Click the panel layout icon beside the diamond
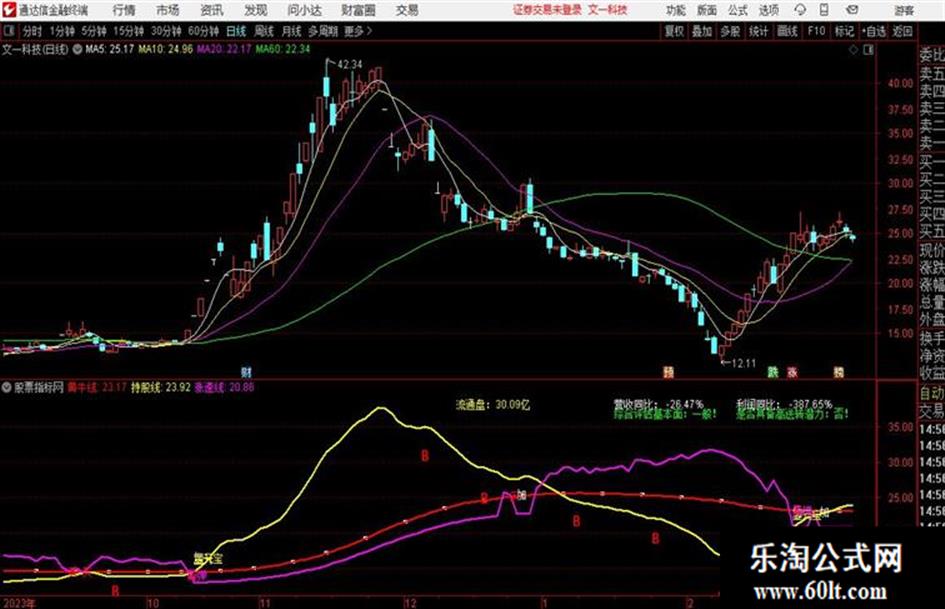945x609 pixels. click(x=868, y=50)
